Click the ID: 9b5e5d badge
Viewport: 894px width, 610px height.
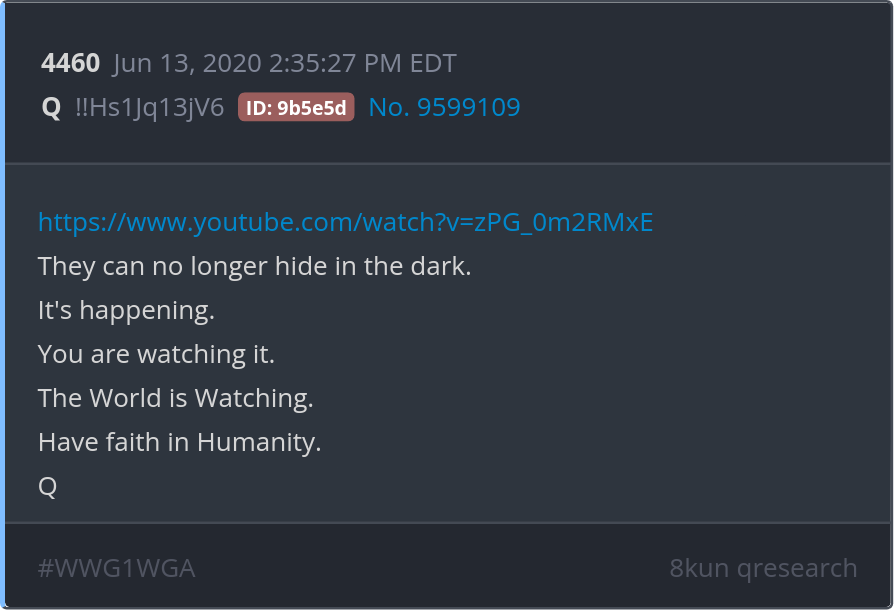296,107
